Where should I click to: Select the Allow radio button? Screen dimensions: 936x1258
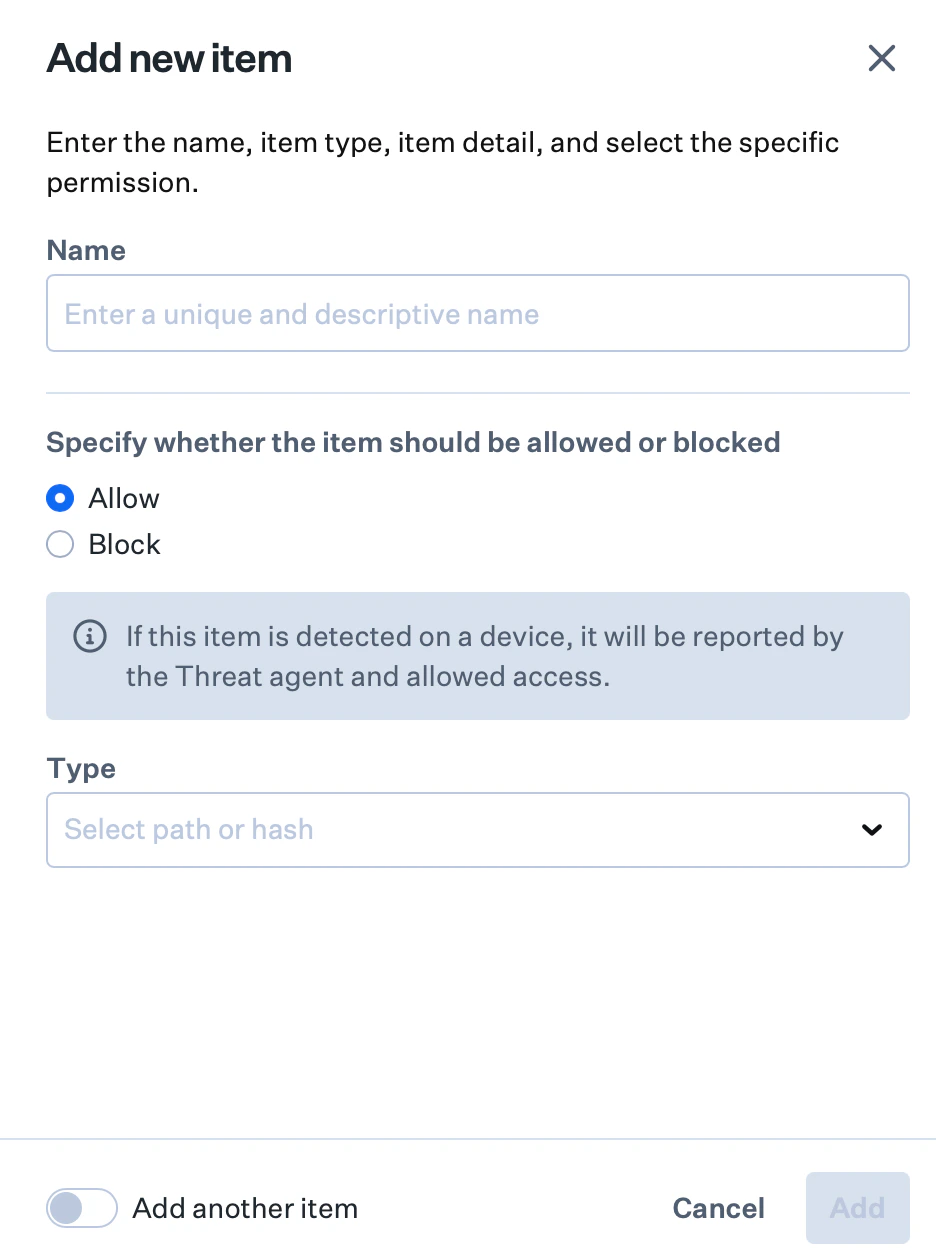click(59, 498)
